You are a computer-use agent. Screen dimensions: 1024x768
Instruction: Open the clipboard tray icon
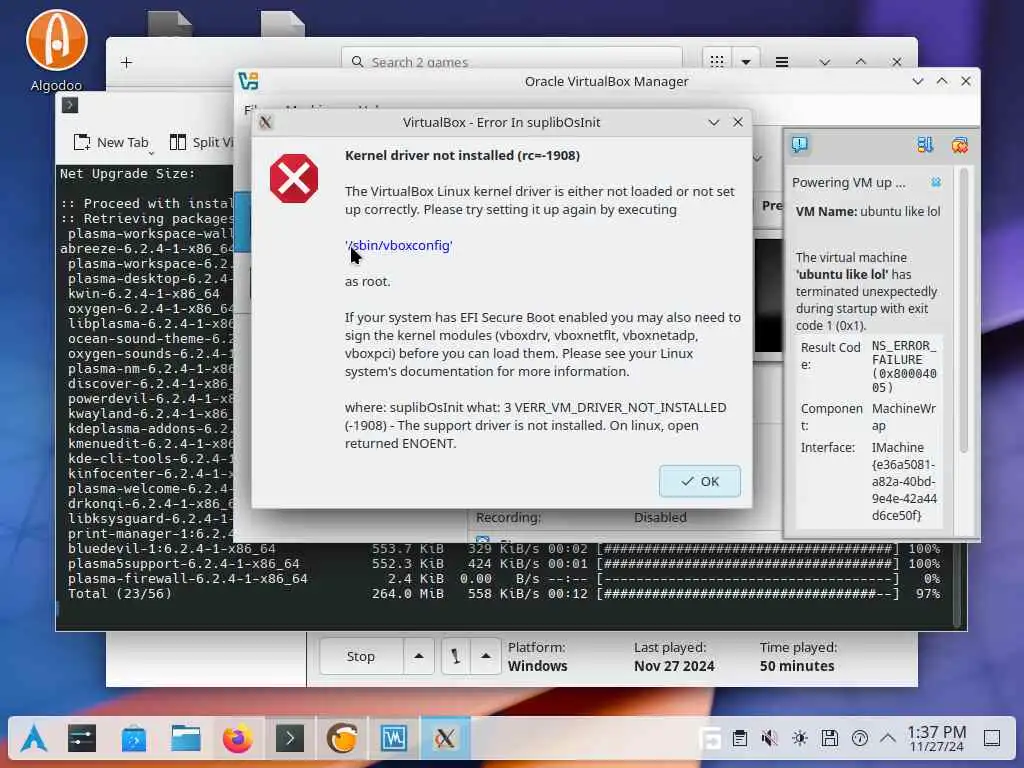point(740,739)
